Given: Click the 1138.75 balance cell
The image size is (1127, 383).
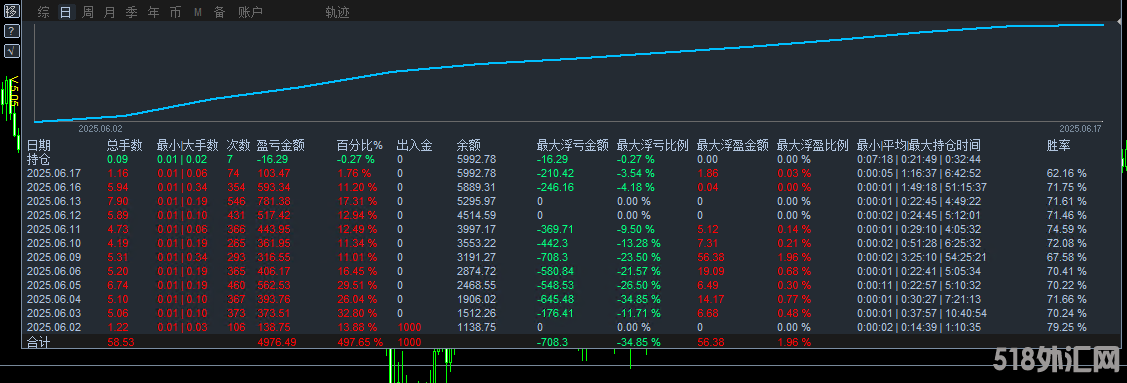Looking at the screenshot, I should click(476, 327).
